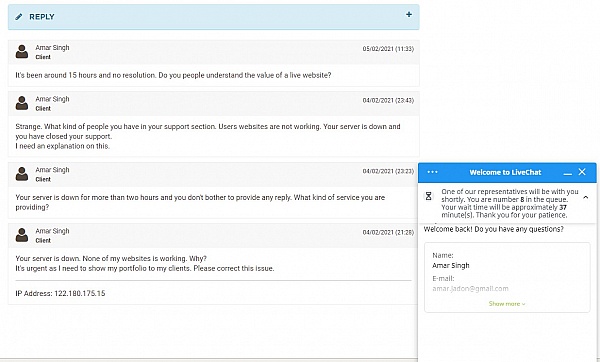Click the amar.jadon email field
The image size is (600, 362).
click(x=470, y=289)
